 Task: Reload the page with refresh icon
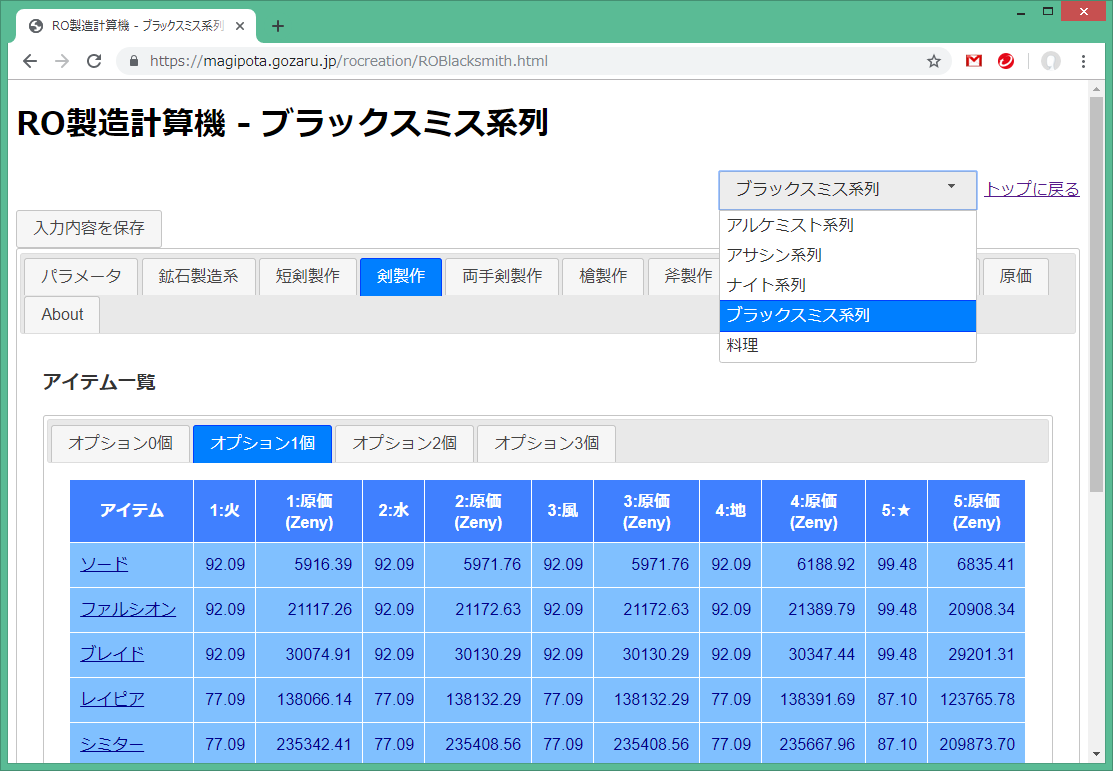pos(94,61)
